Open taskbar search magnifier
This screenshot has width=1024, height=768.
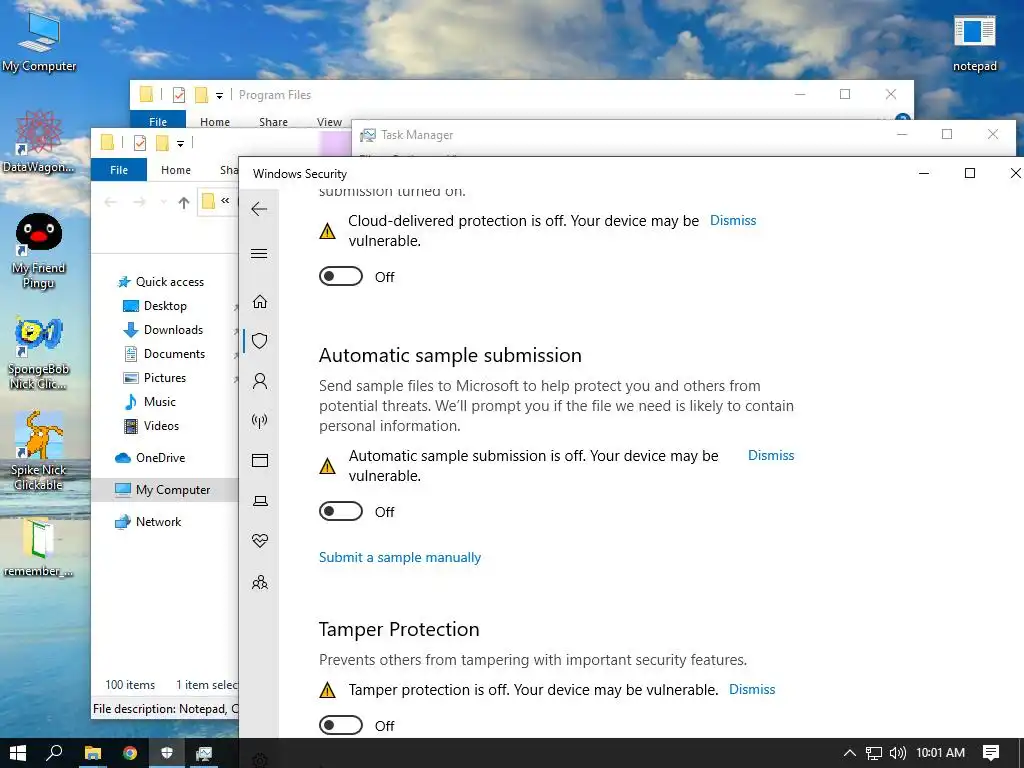click(x=54, y=753)
